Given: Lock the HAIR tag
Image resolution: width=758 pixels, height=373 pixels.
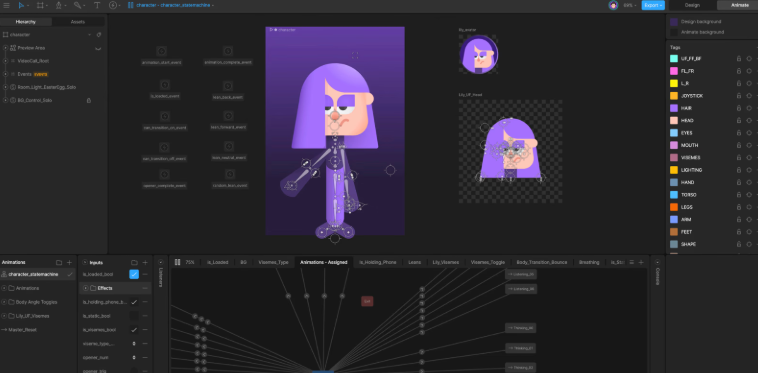Looking at the screenshot, I should coord(739,108).
